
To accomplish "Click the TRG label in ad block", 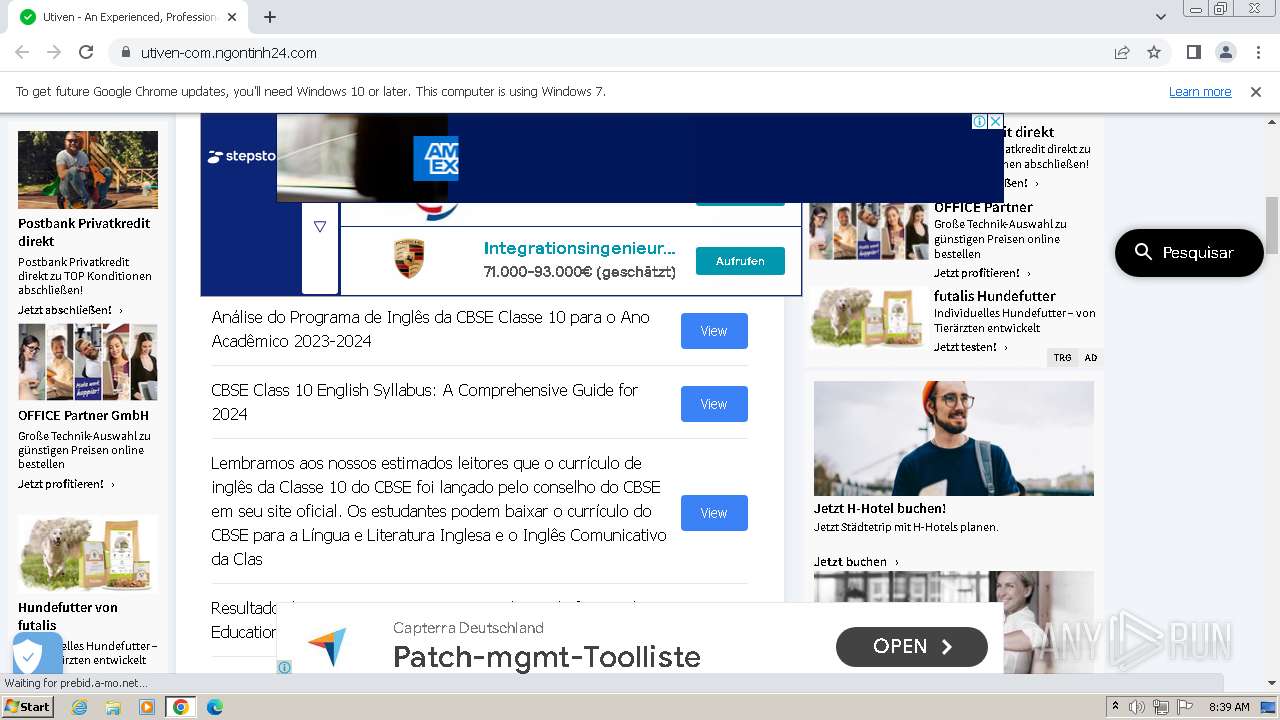I will click(1062, 357).
